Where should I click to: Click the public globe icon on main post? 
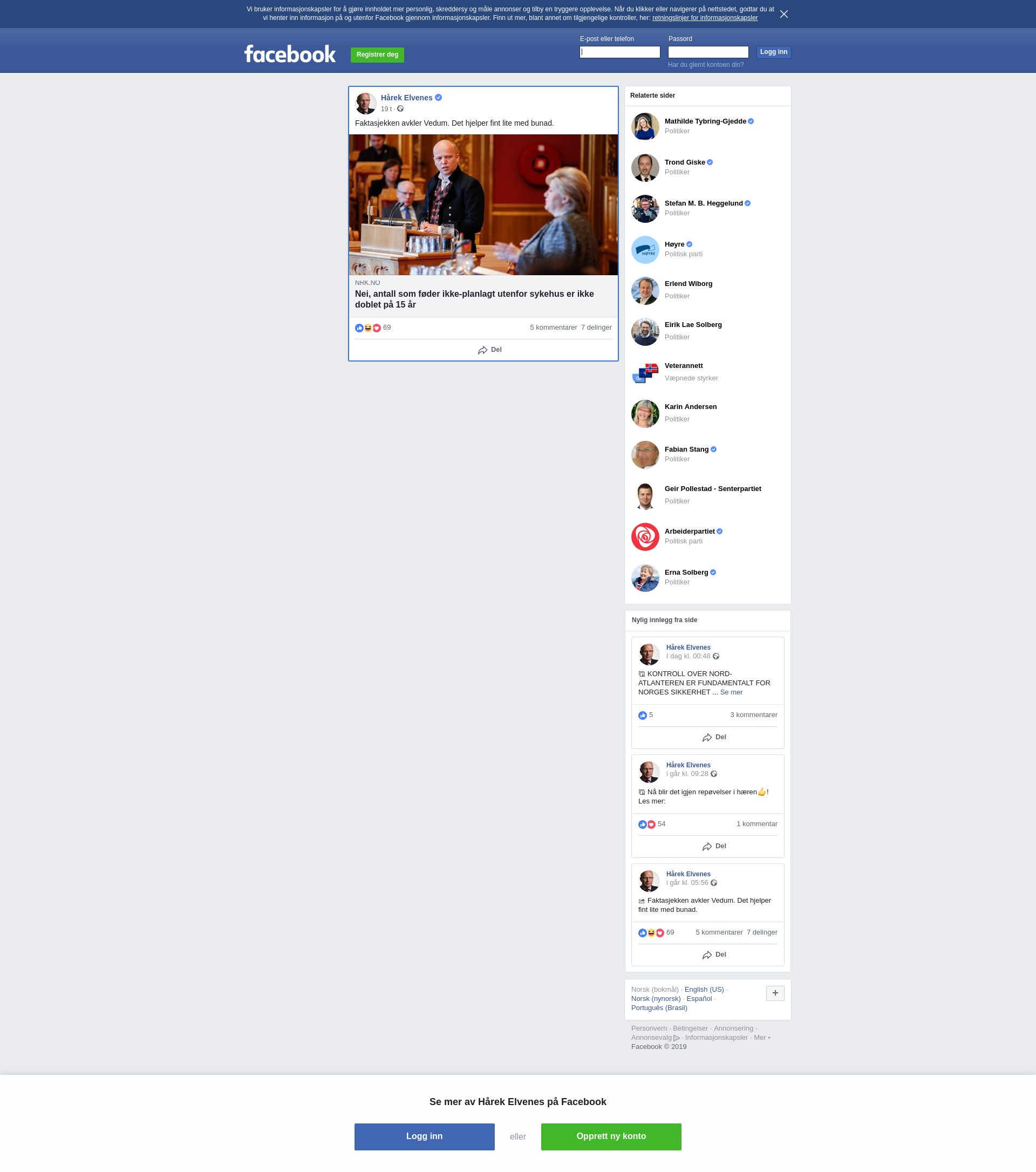[400, 109]
